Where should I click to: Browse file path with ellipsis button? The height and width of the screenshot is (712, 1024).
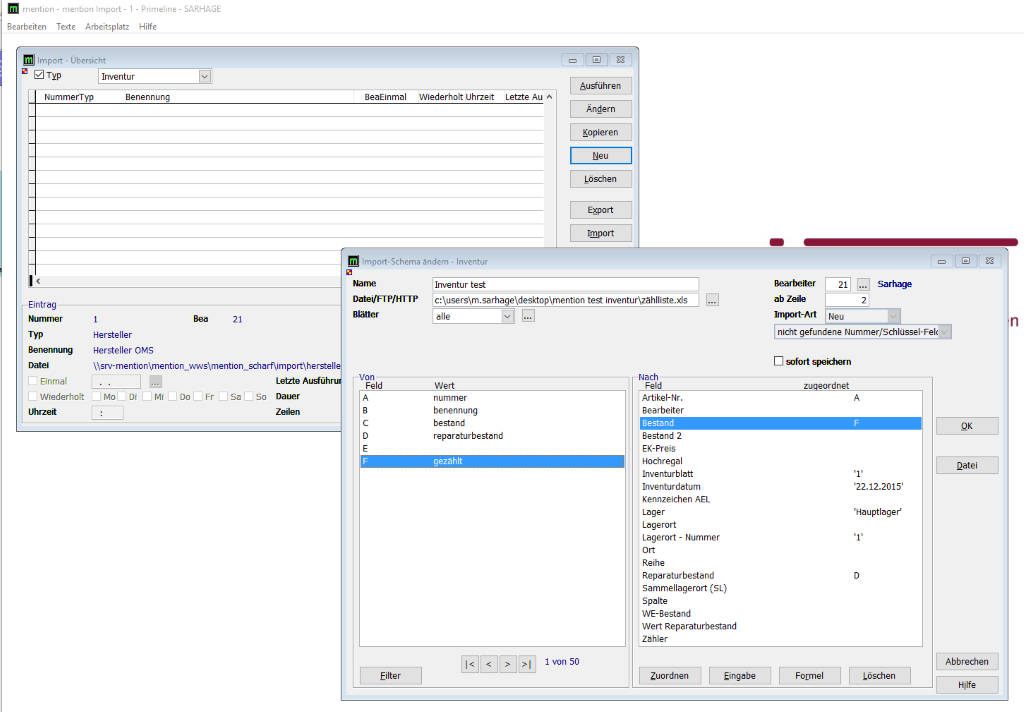(712, 300)
